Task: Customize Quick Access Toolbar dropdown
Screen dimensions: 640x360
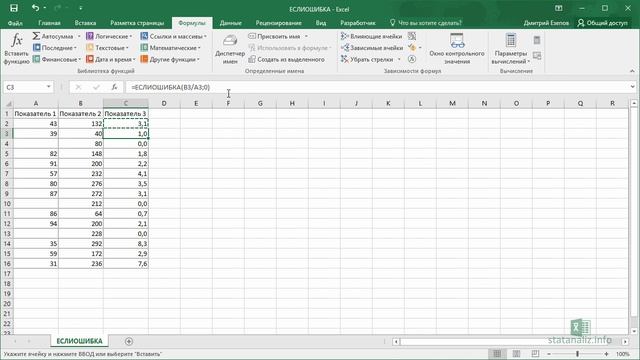Action: (x=81, y=8)
